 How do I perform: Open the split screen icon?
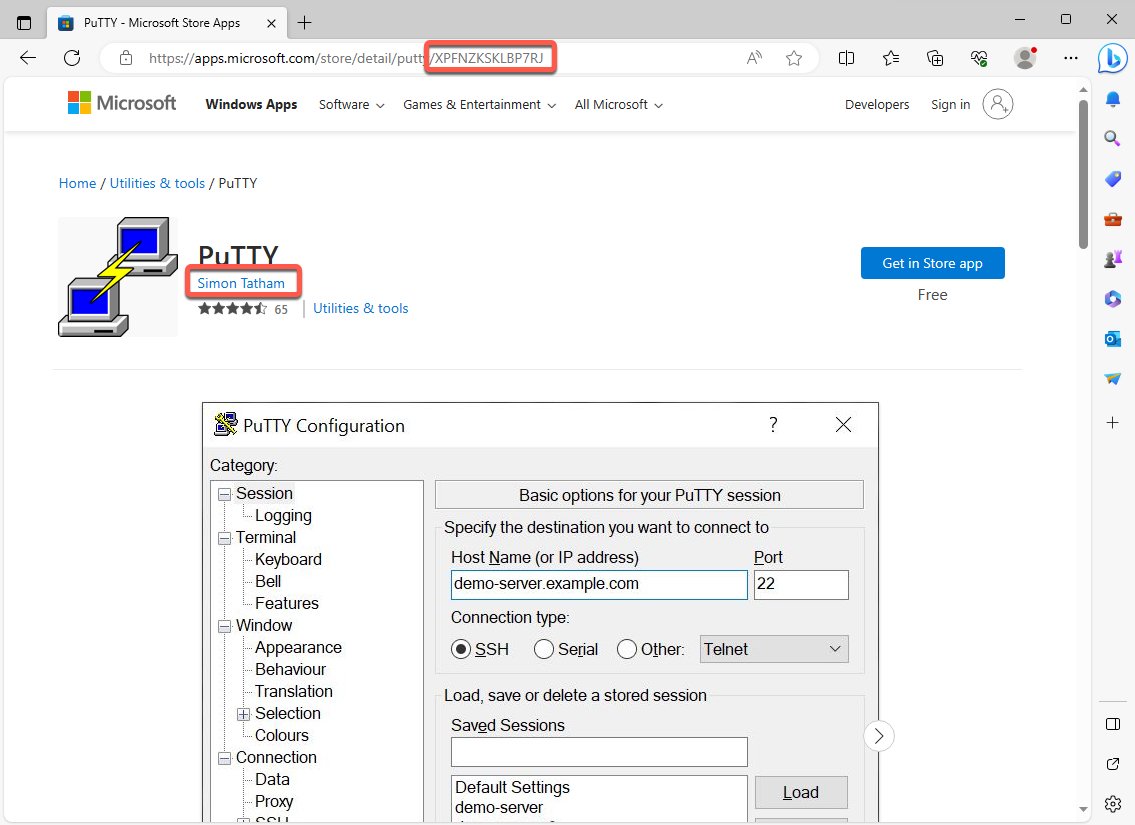pyautogui.click(x=846, y=58)
